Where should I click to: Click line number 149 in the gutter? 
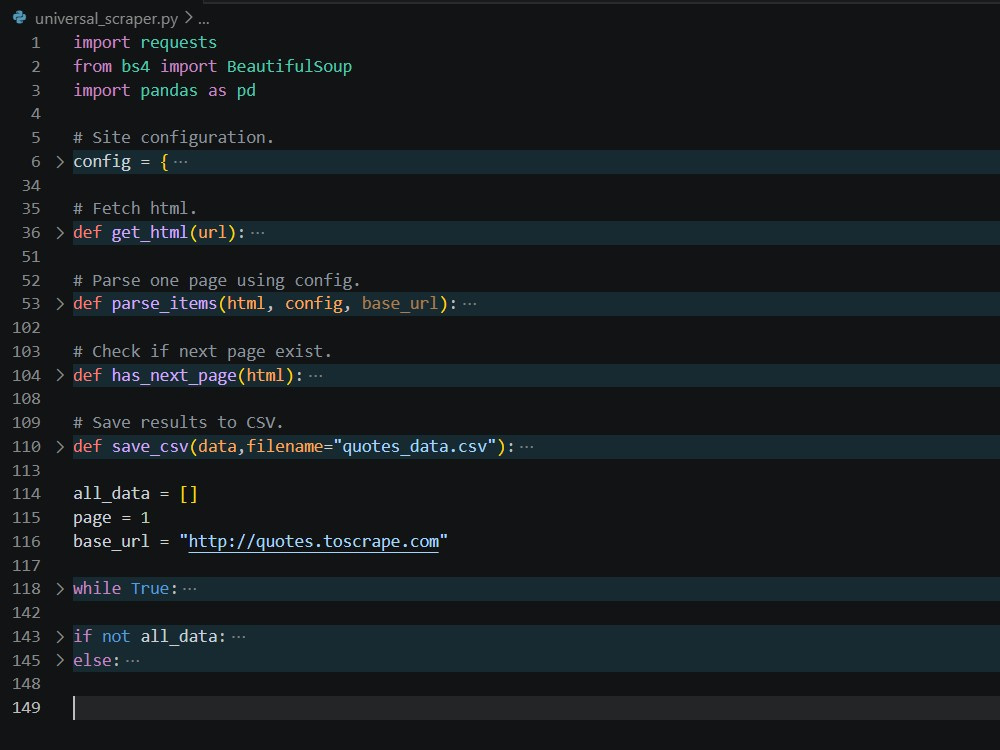click(26, 708)
